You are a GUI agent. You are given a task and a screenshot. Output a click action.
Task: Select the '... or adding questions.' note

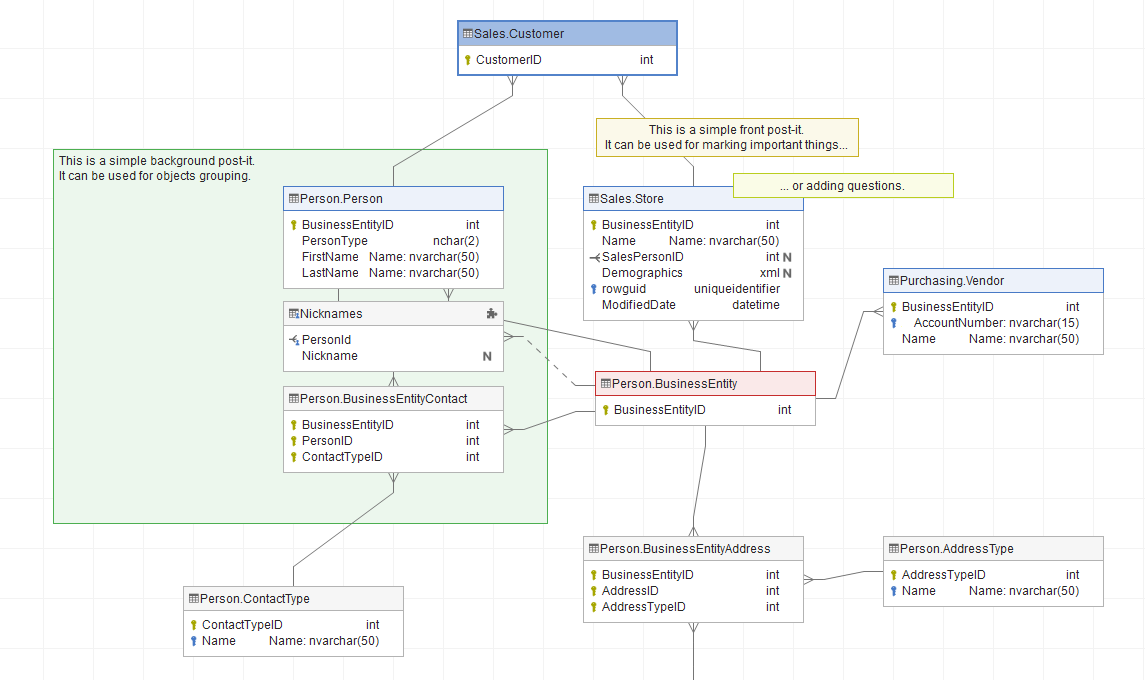point(842,186)
